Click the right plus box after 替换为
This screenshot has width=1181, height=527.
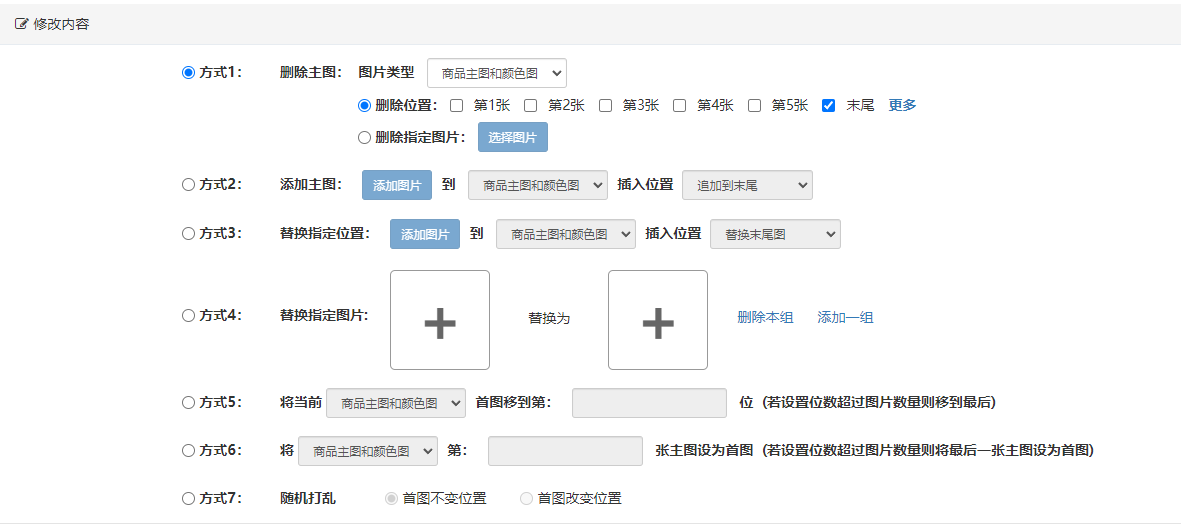657,320
